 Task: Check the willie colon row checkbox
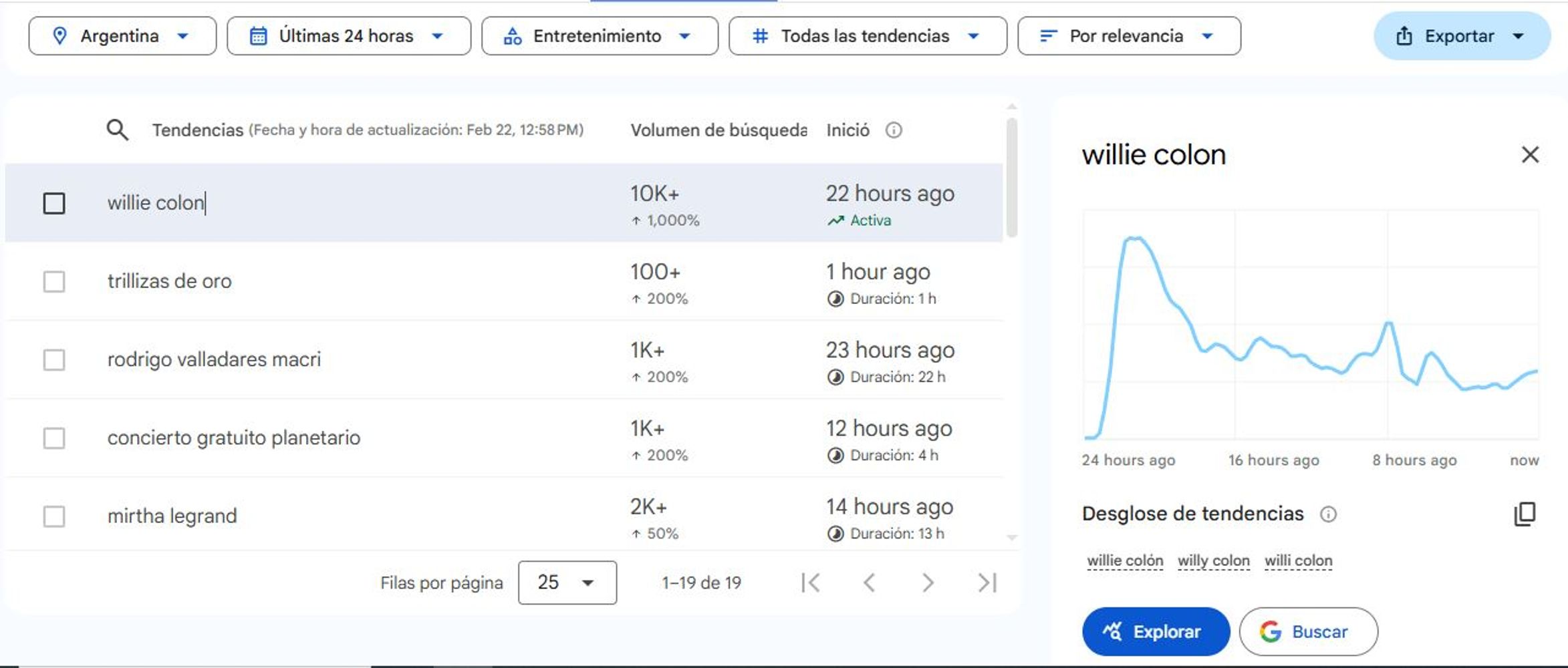[x=54, y=203]
